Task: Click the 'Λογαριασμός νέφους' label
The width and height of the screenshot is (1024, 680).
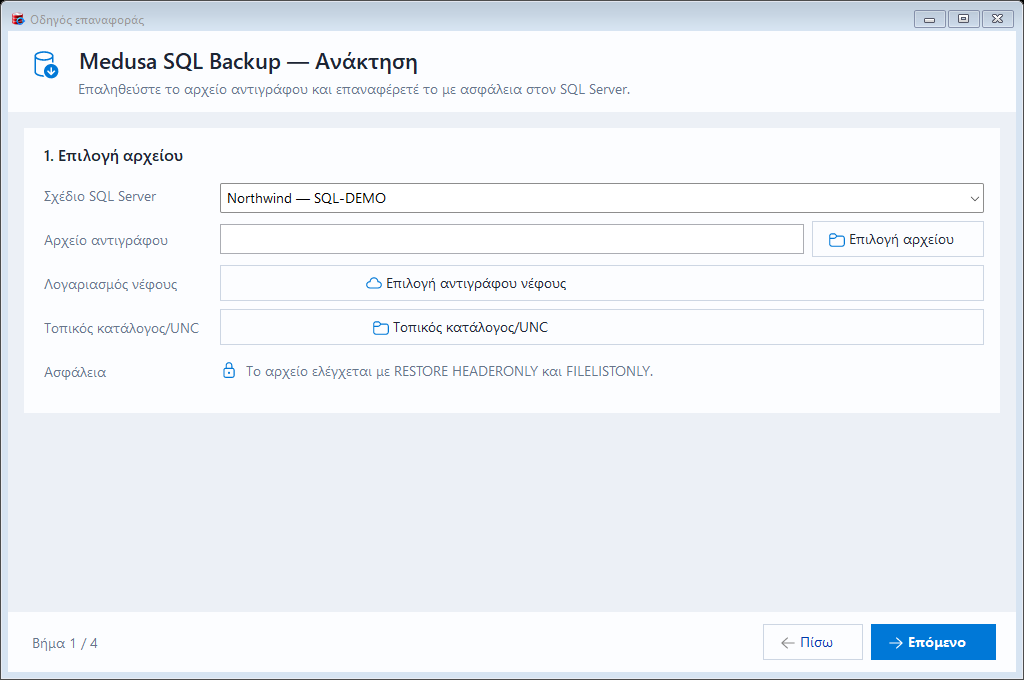Action: click(110, 284)
